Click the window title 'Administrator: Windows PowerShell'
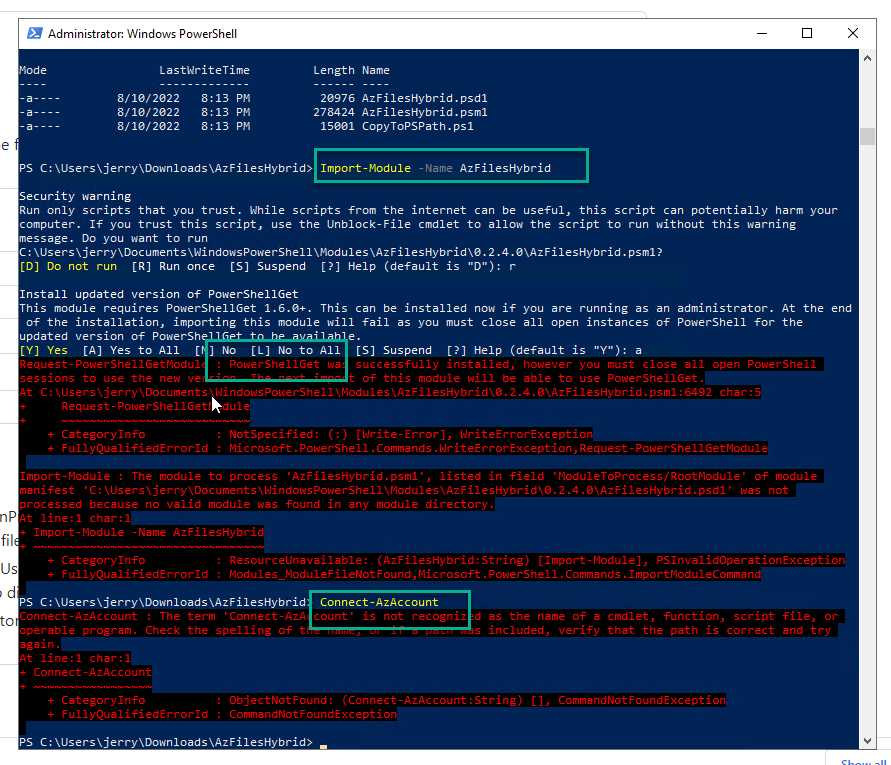The height and width of the screenshot is (765, 891). coord(142,34)
